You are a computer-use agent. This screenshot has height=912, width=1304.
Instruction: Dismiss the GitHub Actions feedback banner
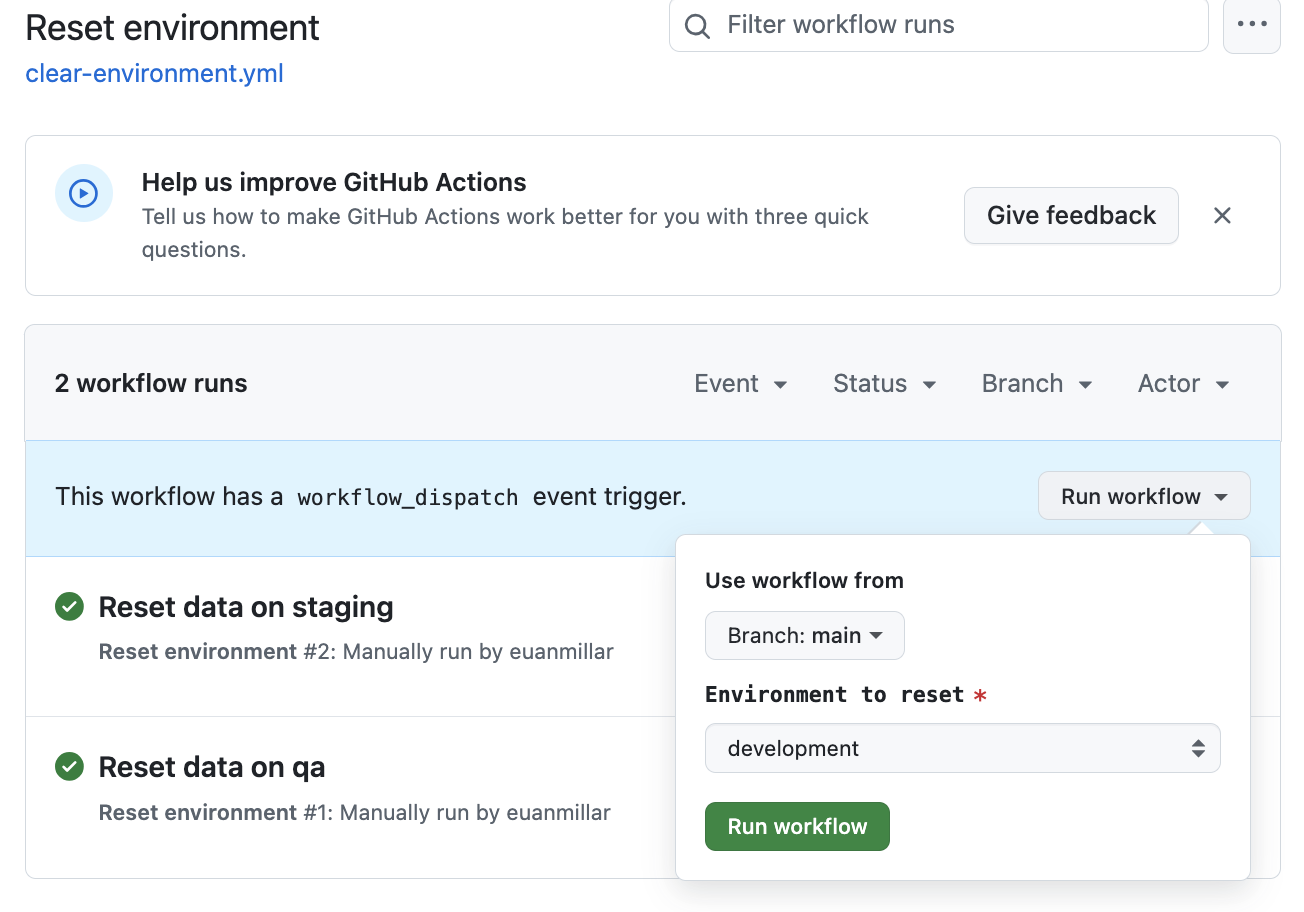pos(1222,215)
